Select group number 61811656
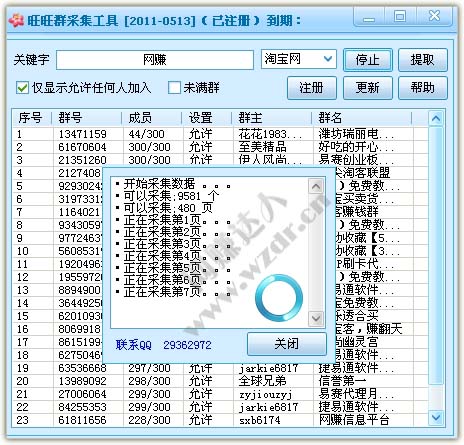464x445 pixels. (x=82, y=420)
